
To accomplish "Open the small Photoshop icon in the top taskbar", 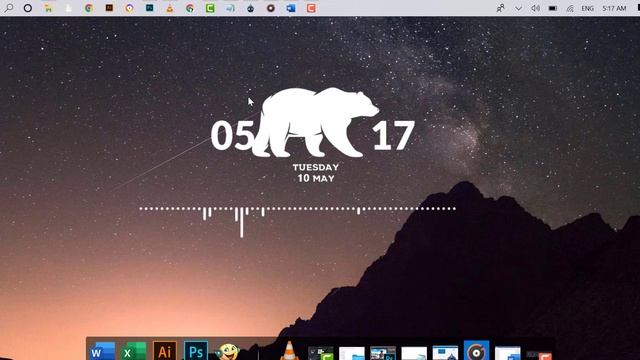I will (149, 7).
